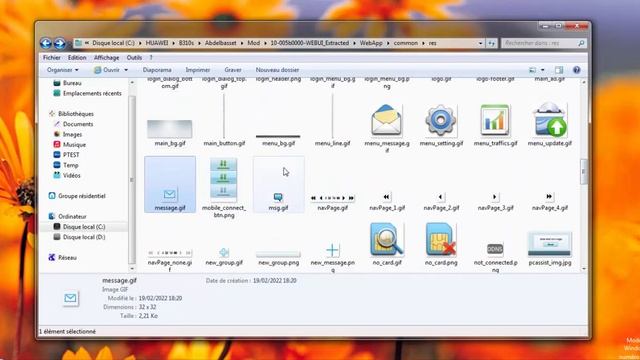Click the Rechercher dans res search field
Viewport: 640px width, 360px height.
point(543,43)
